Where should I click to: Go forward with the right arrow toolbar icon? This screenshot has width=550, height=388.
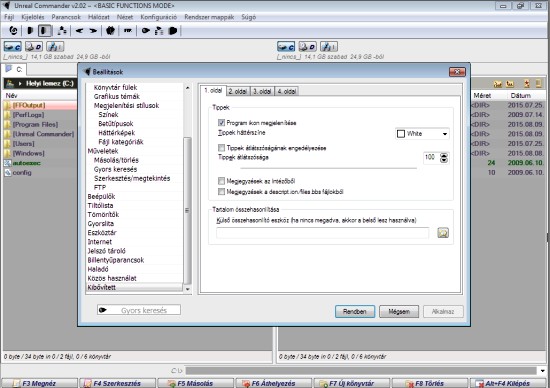coord(93,31)
